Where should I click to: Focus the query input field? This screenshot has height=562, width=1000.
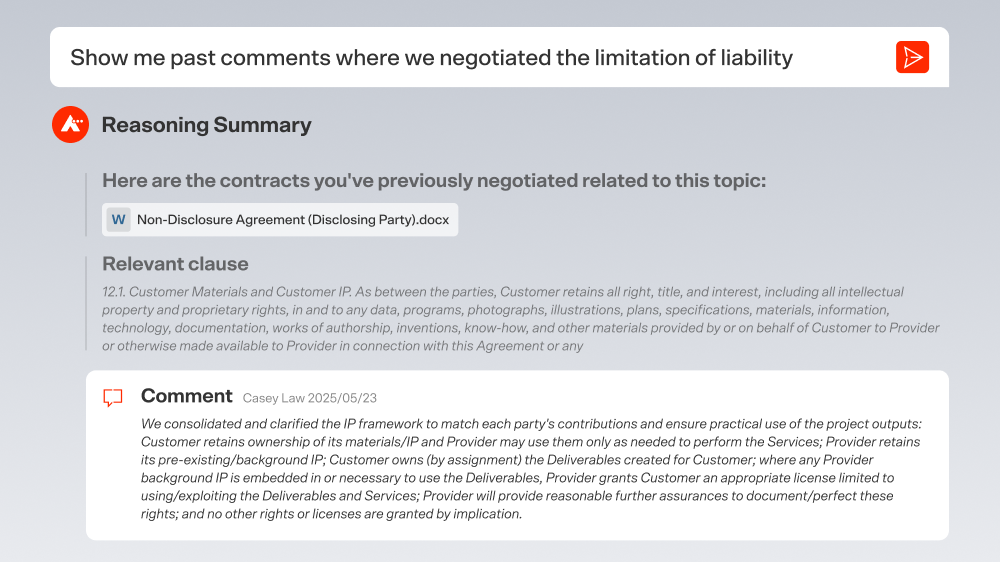pos(499,57)
